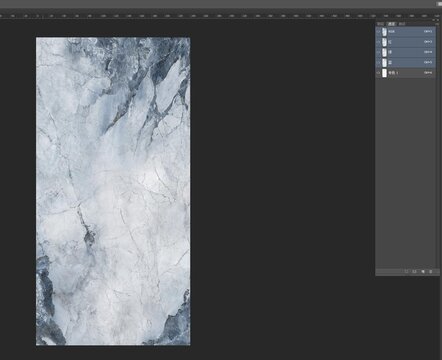Open the Channels panel flyout menu
The image size is (442, 360).
pyautogui.click(x=437, y=24)
